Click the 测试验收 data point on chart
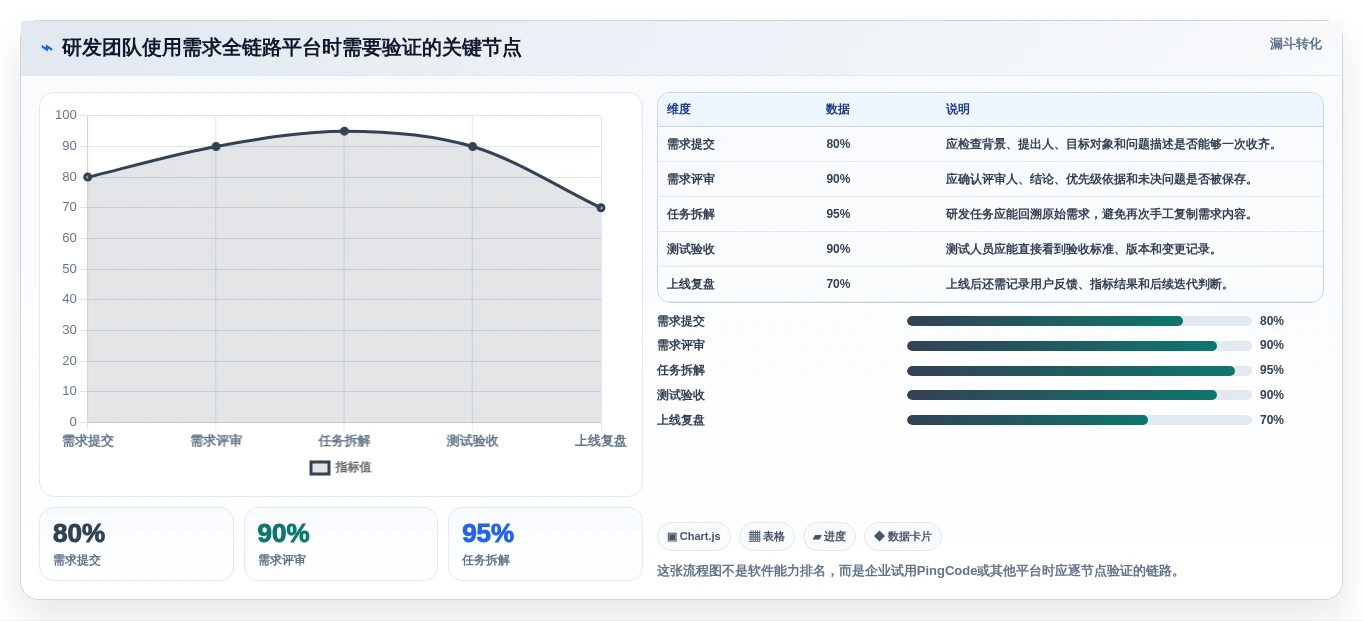This screenshot has width=1363, height=621. tap(472, 146)
